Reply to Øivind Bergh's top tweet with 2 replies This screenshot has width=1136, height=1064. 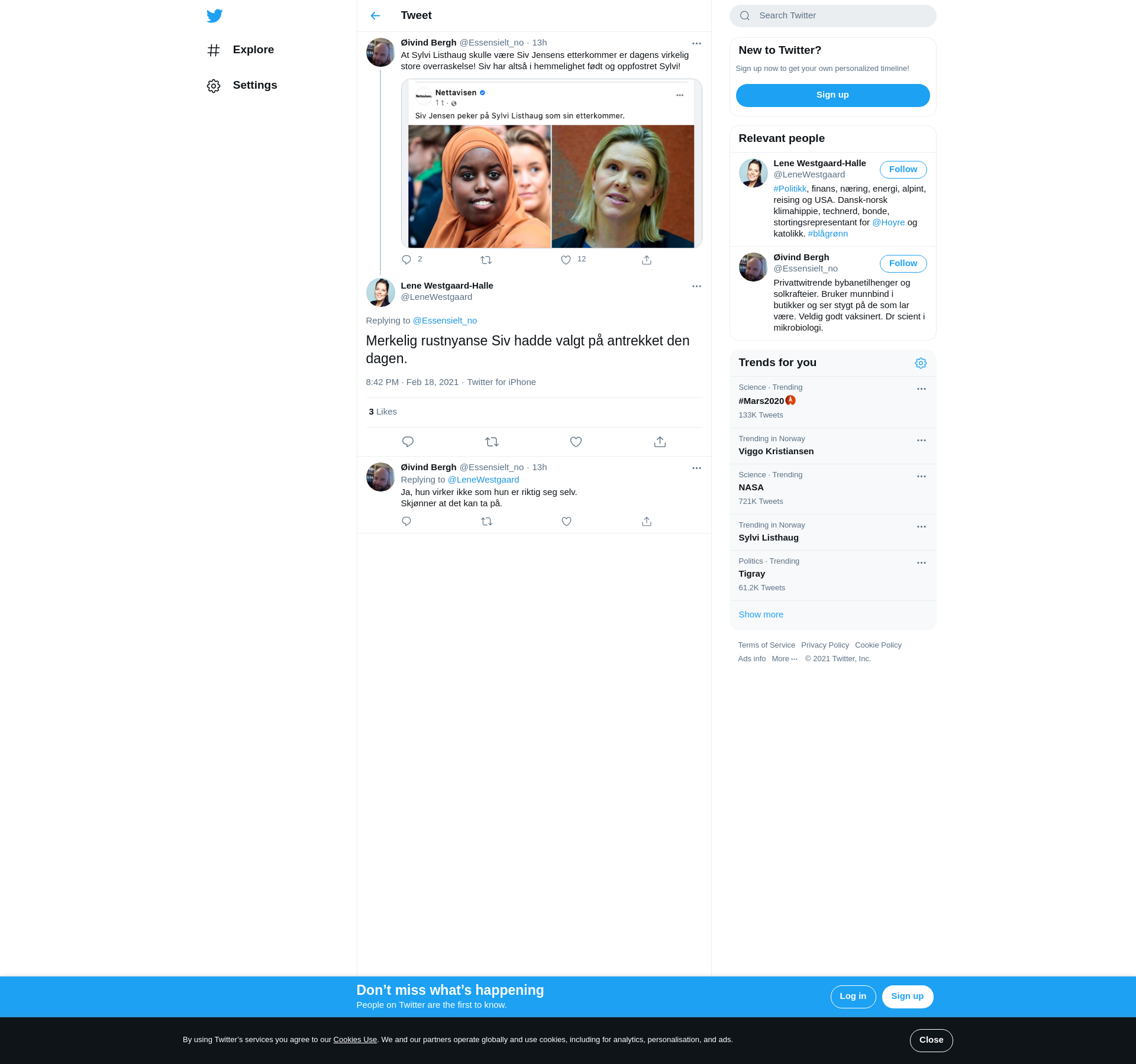pyautogui.click(x=406, y=260)
